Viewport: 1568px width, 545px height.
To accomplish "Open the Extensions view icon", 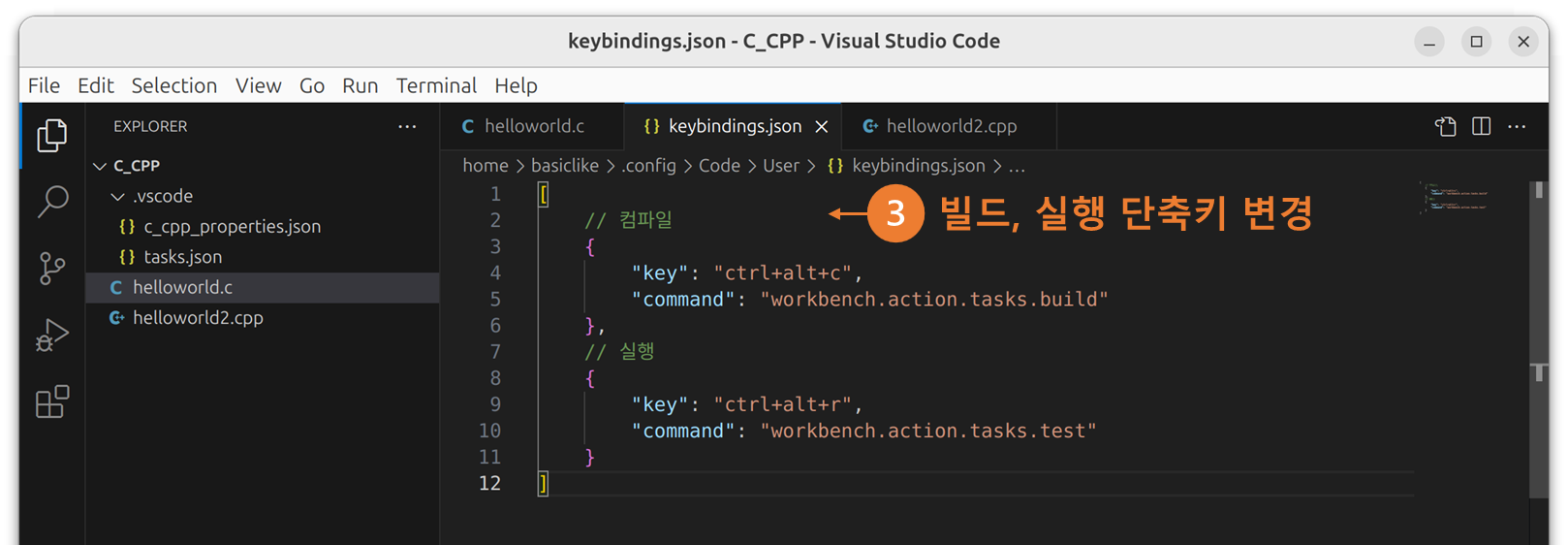I will [x=52, y=401].
